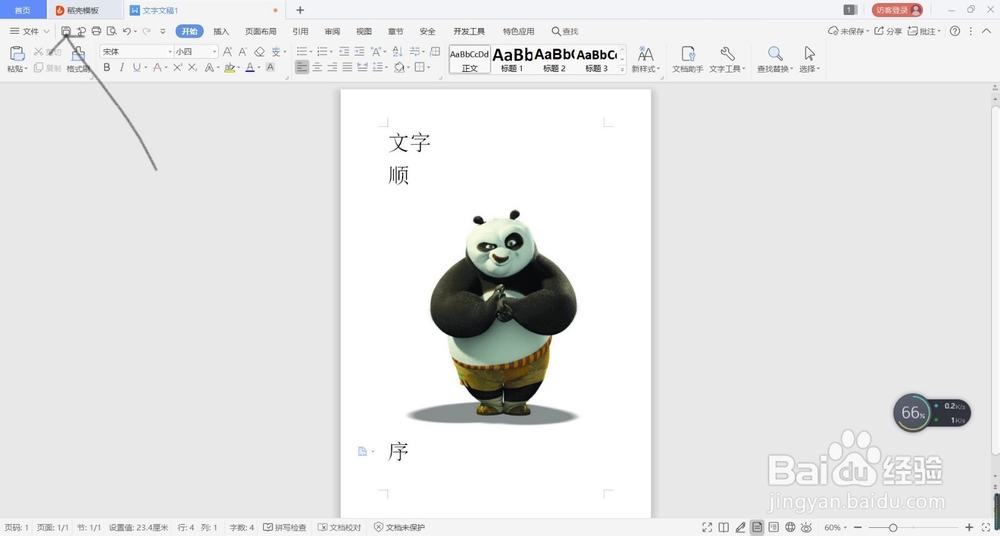The height and width of the screenshot is (536, 1000).
Task: Toggle Italic formatting
Action: pyautogui.click(x=122, y=67)
